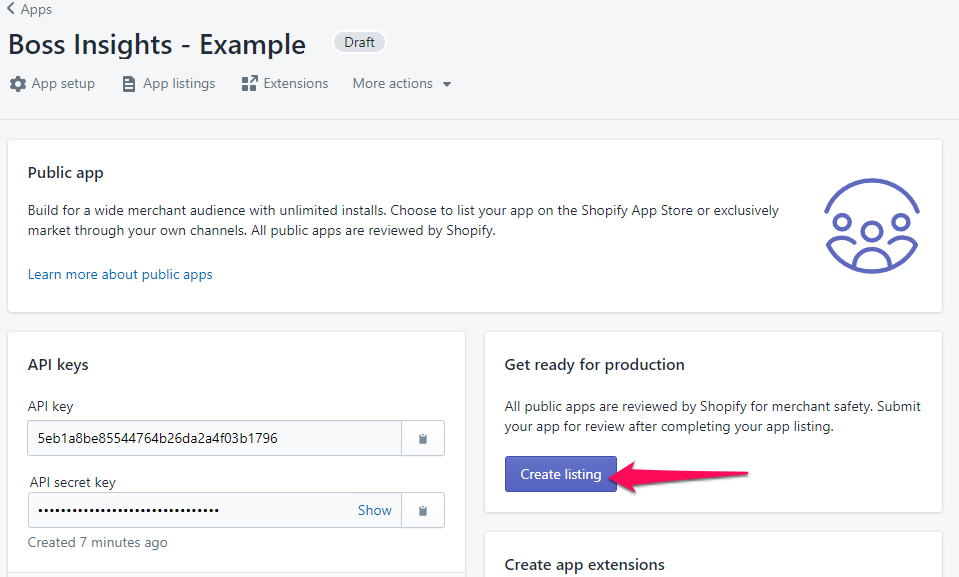Click the Public app heading

click(65, 173)
